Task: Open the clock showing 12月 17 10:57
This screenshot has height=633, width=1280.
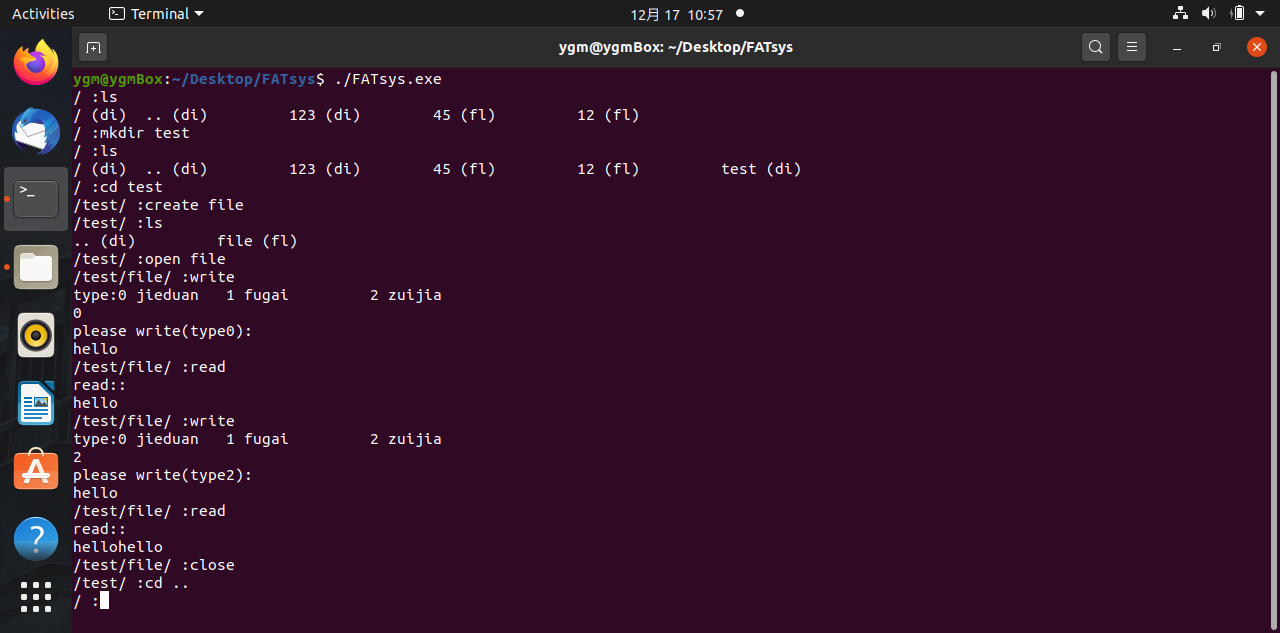Action: [x=676, y=14]
